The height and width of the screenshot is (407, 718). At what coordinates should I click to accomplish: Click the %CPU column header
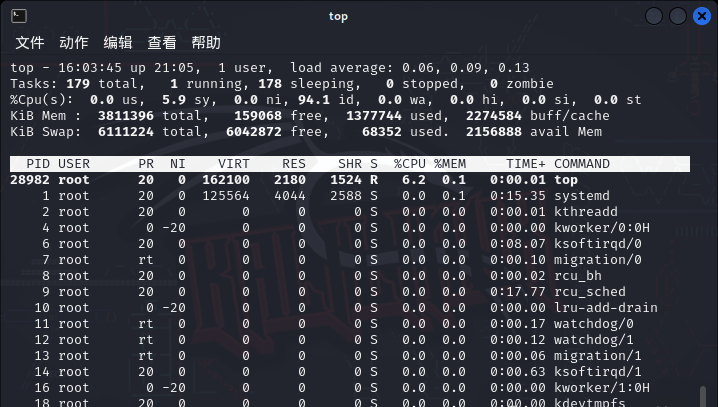pyautogui.click(x=410, y=164)
